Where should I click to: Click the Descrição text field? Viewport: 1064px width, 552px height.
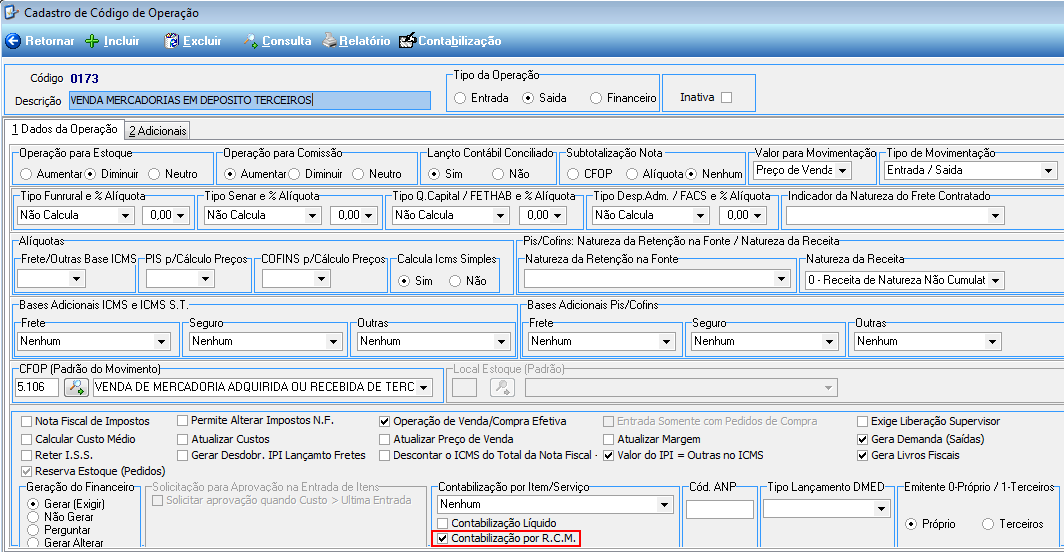click(x=250, y=100)
